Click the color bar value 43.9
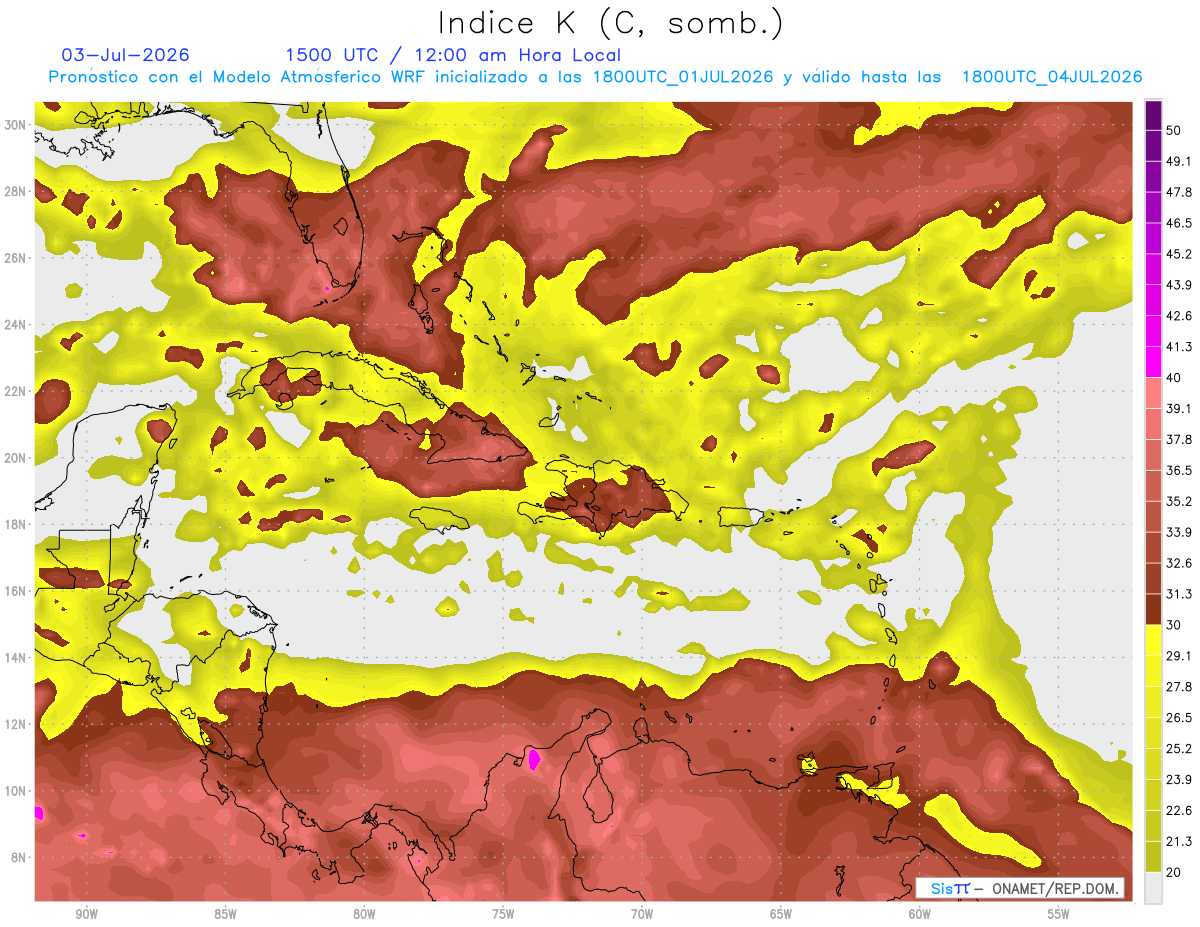This screenshot has height=927, width=1200. (1179, 285)
